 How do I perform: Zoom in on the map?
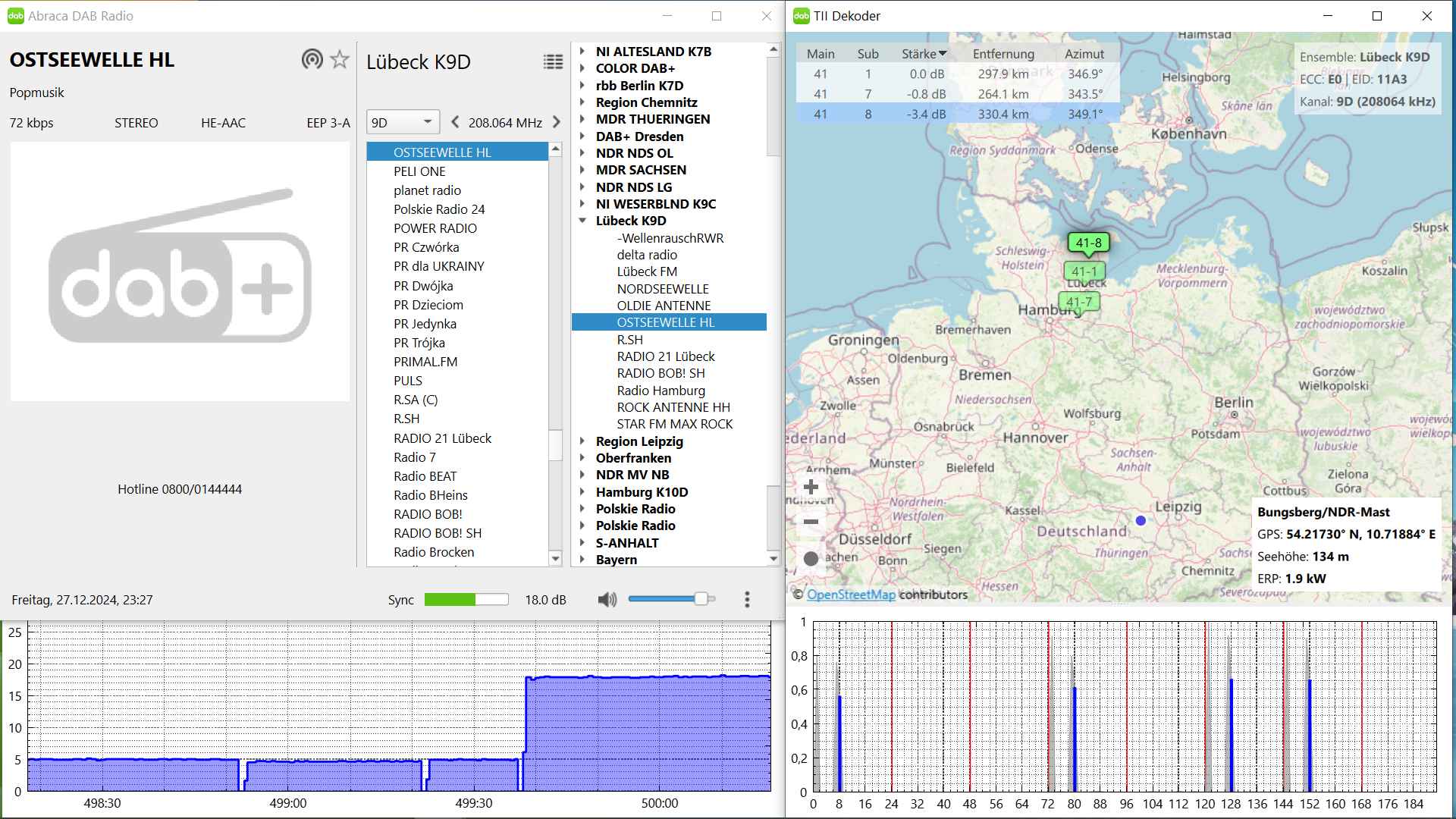(811, 487)
